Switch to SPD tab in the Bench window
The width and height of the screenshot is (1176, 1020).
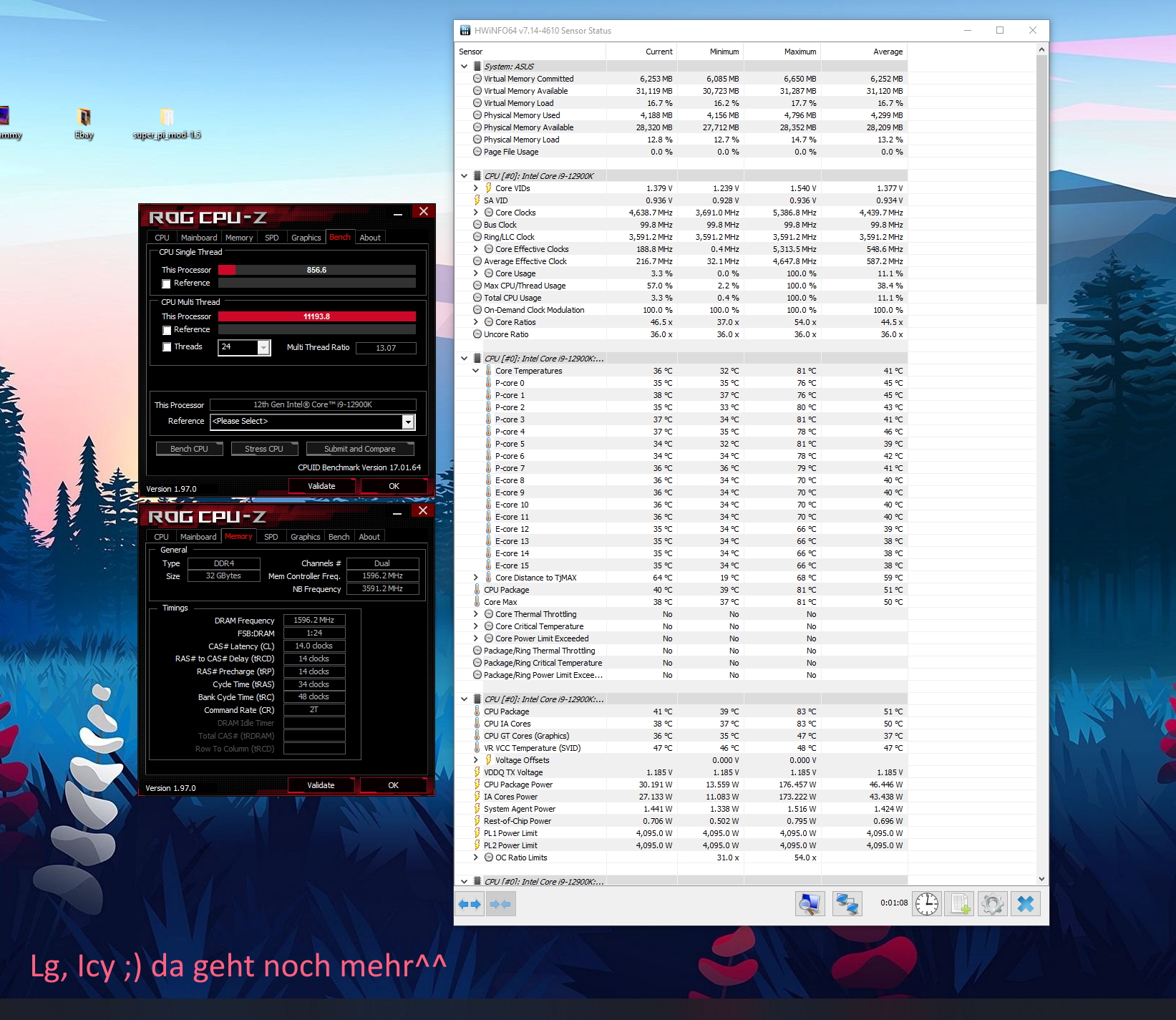tap(272, 238)
